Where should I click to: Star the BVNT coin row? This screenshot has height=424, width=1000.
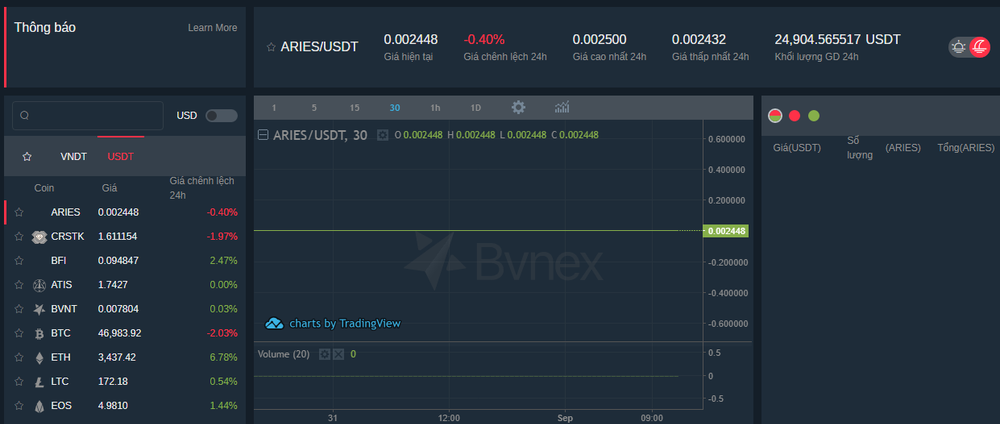pos(19,309)
